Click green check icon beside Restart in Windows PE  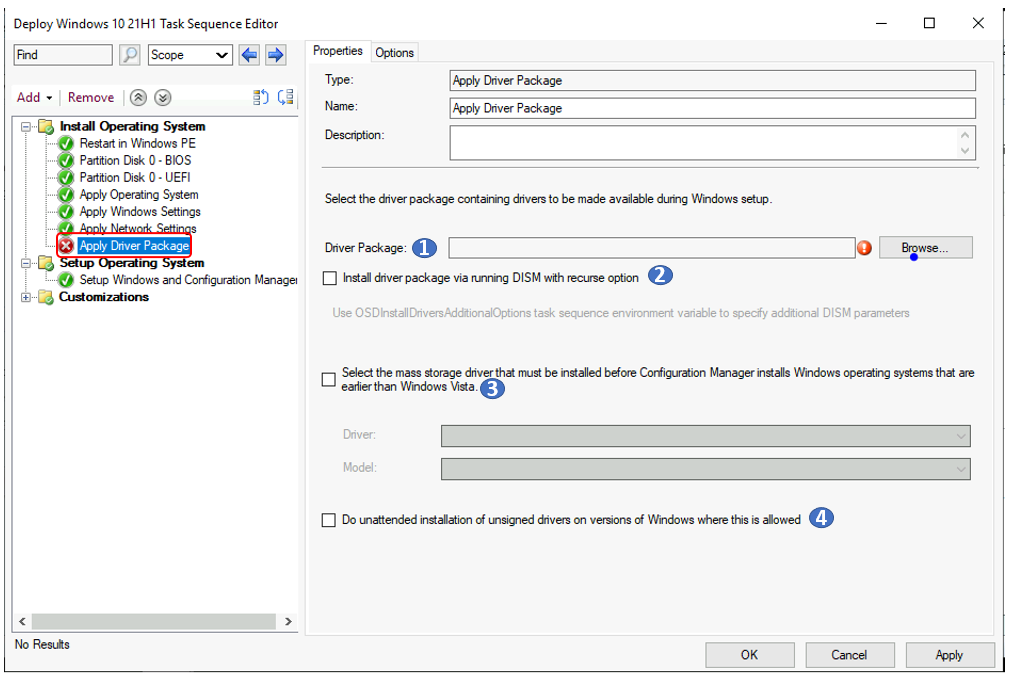coord(66,143)
